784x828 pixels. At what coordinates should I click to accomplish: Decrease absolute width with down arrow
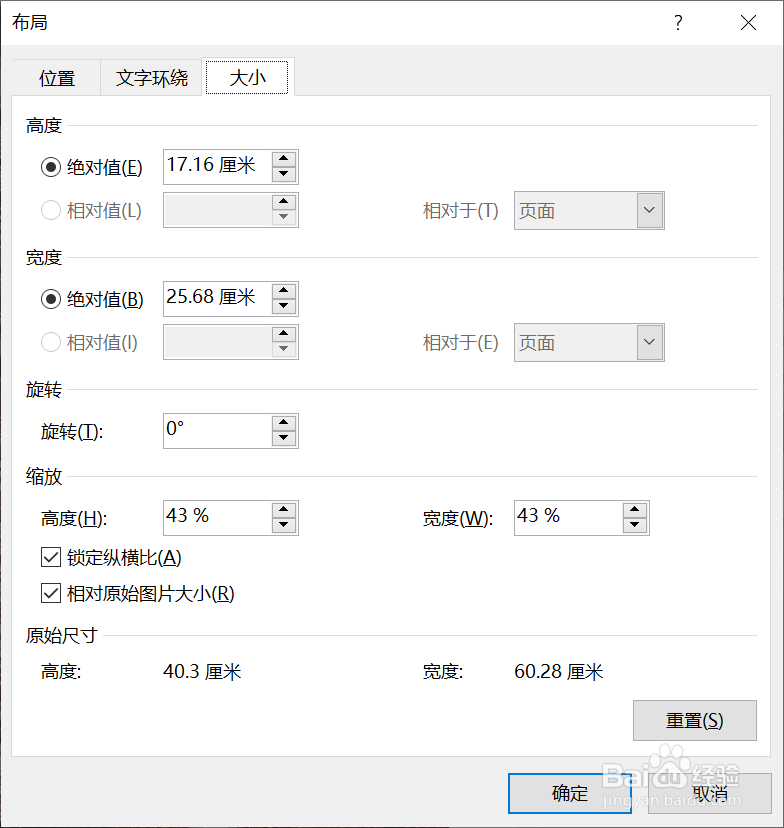284,306
